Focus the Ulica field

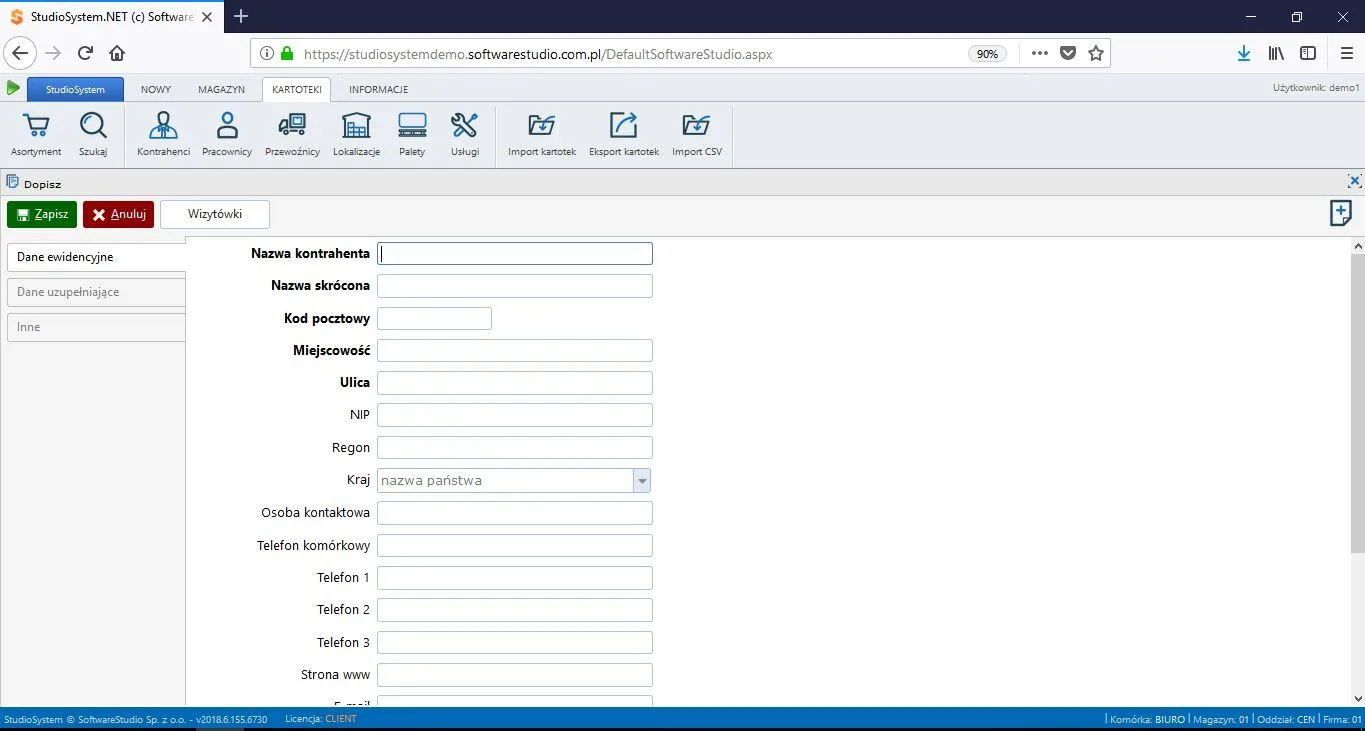click(x=515, y=383)
